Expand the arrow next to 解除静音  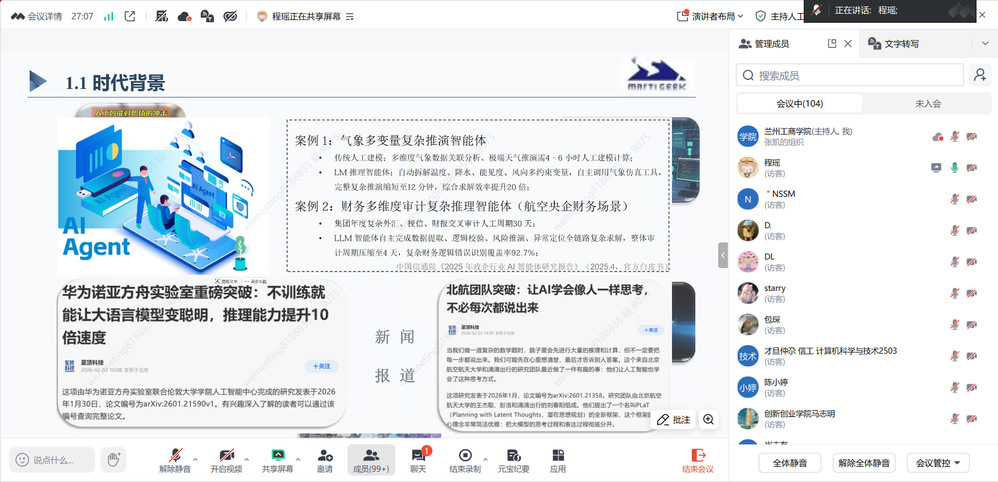click(195, 459)
